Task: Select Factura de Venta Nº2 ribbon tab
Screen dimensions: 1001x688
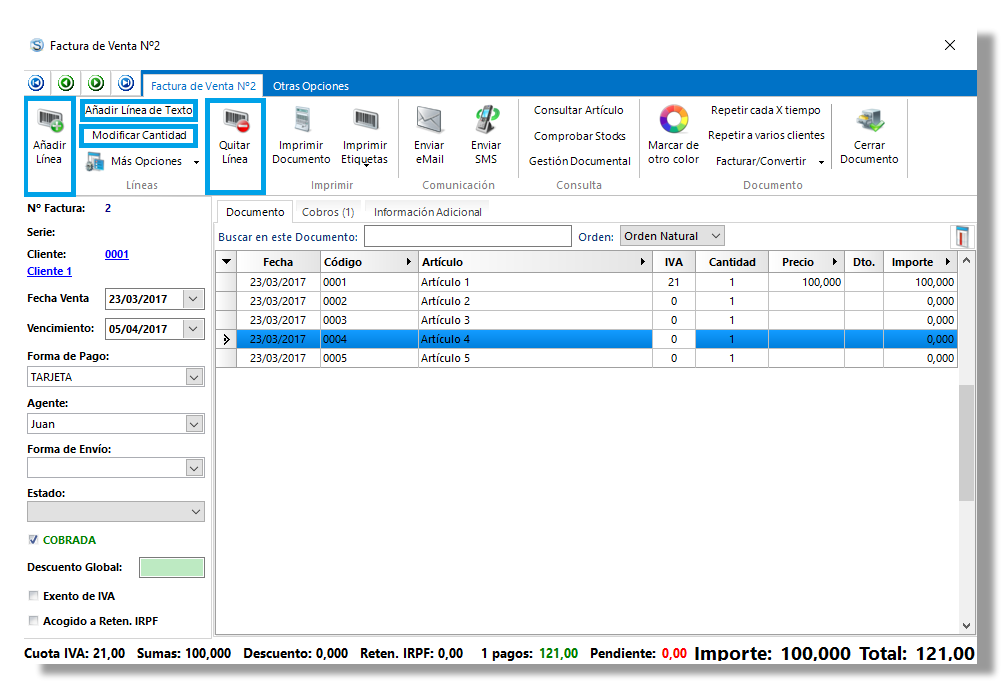Action: tap(203, 86)
